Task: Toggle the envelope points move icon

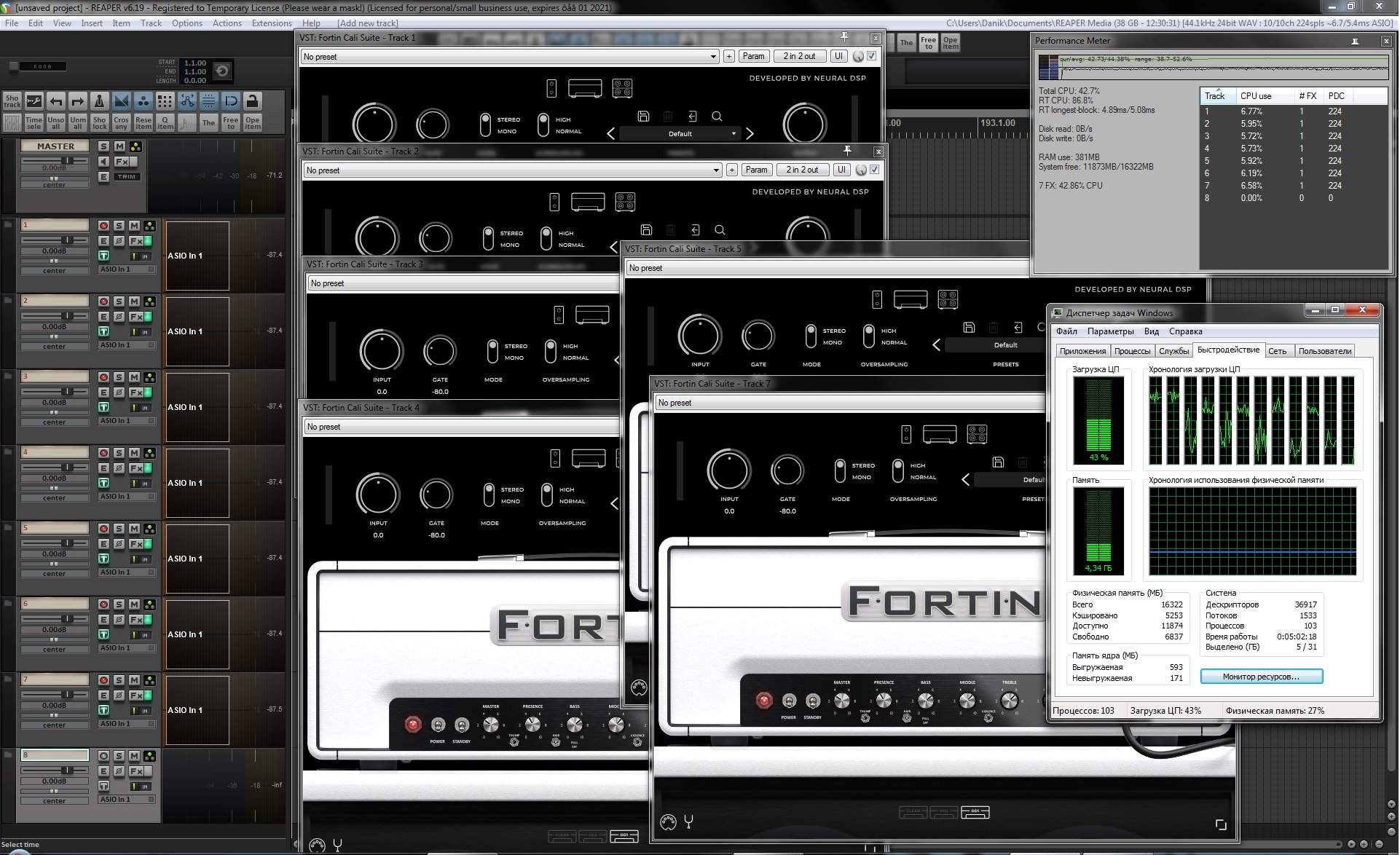Action: 187,101
